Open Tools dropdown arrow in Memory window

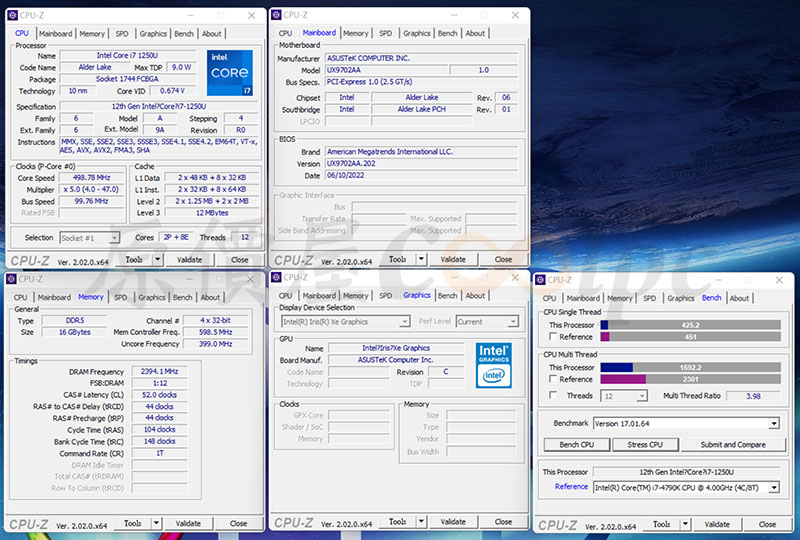tap(157, 523)
